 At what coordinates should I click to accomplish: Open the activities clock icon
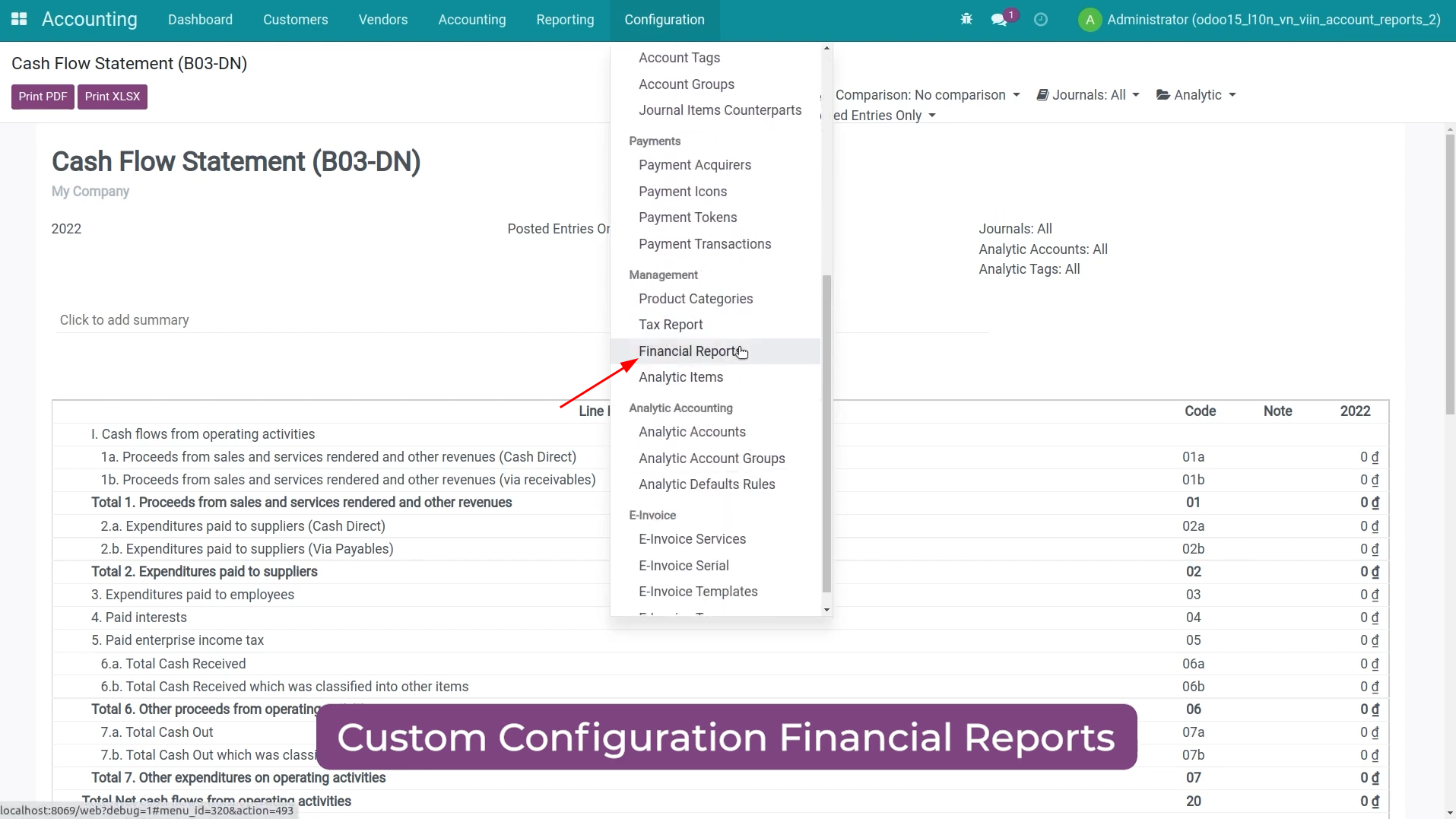pyautogui.click(x=1041, y=20)
